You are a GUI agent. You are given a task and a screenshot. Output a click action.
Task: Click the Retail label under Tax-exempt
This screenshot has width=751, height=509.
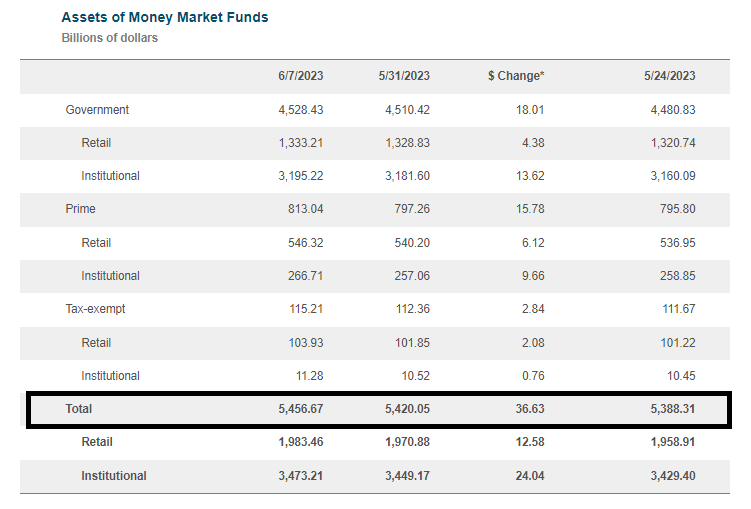pos(96,343)
